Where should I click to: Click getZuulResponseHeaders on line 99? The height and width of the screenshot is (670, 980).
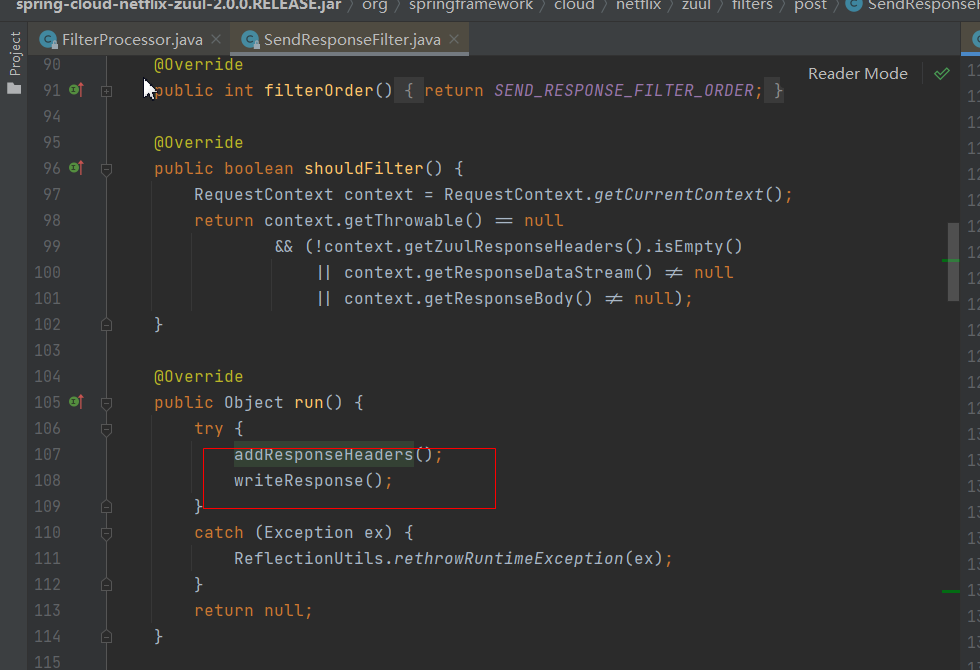[x=514, y=246]
